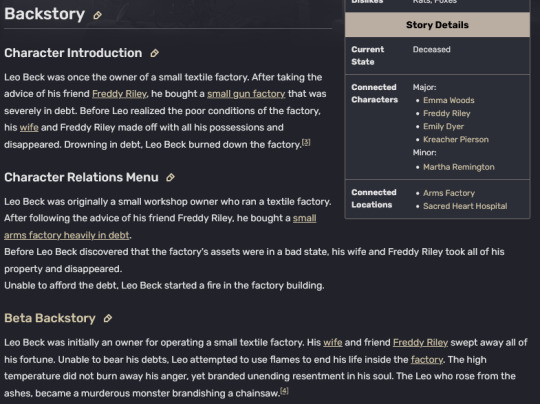Open Sacred Heart Hospital location link
The width and height of the screenshot is (540, 404).
465,206
